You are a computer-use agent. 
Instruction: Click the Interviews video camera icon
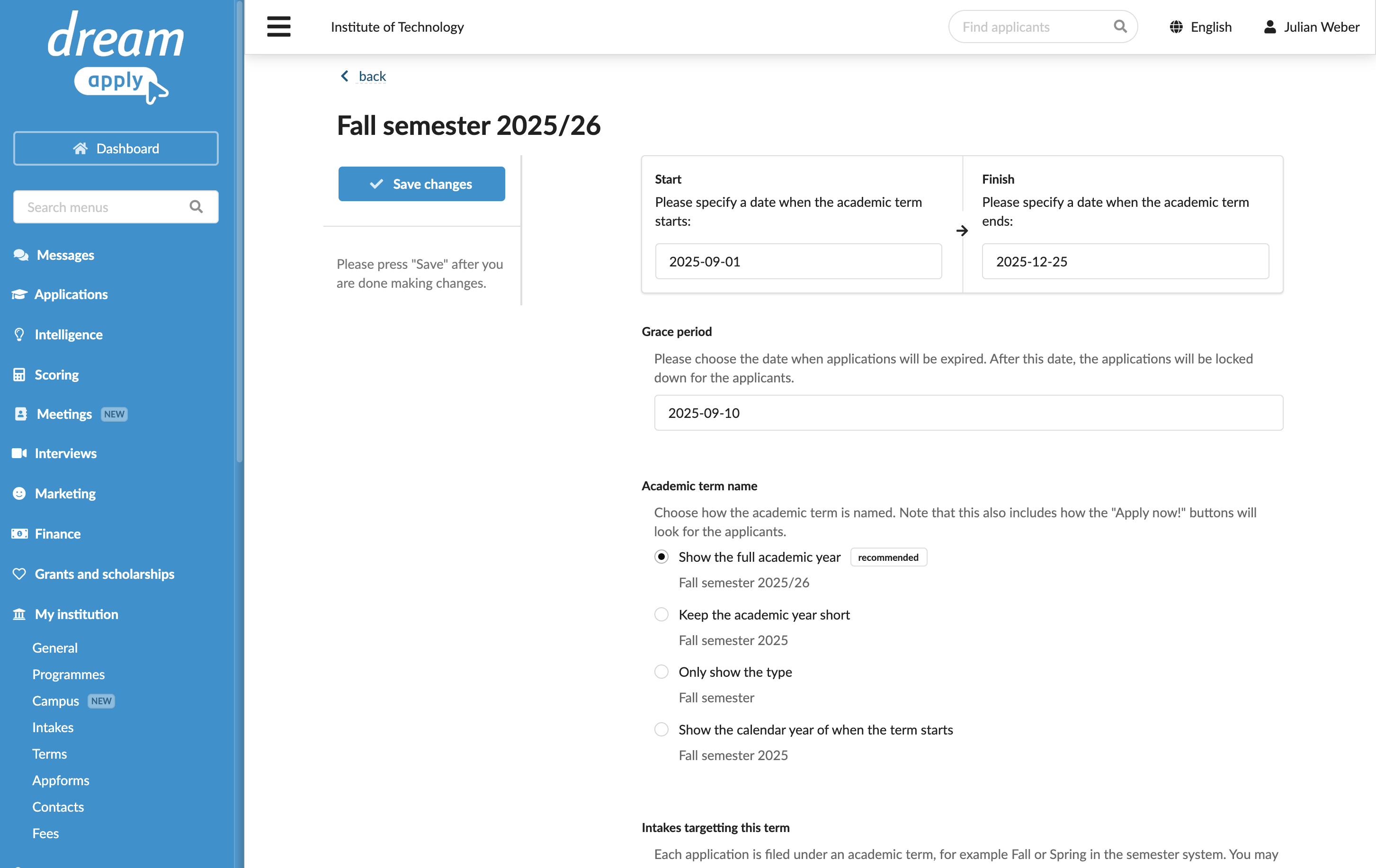coord(19,453)
